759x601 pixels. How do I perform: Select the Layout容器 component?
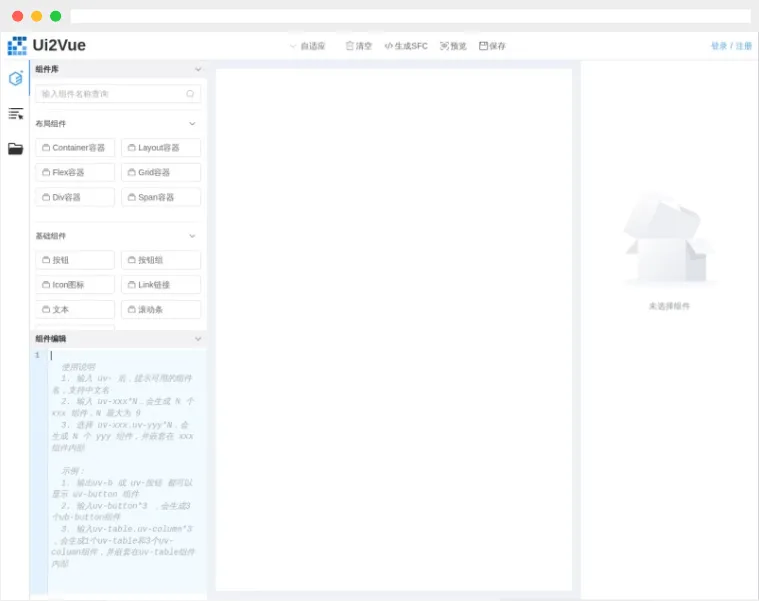tap(161, 148)
